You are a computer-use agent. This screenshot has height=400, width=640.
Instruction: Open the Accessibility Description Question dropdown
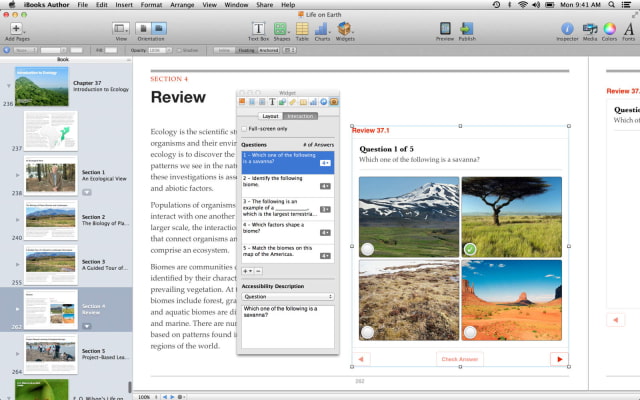coord(288,297)
